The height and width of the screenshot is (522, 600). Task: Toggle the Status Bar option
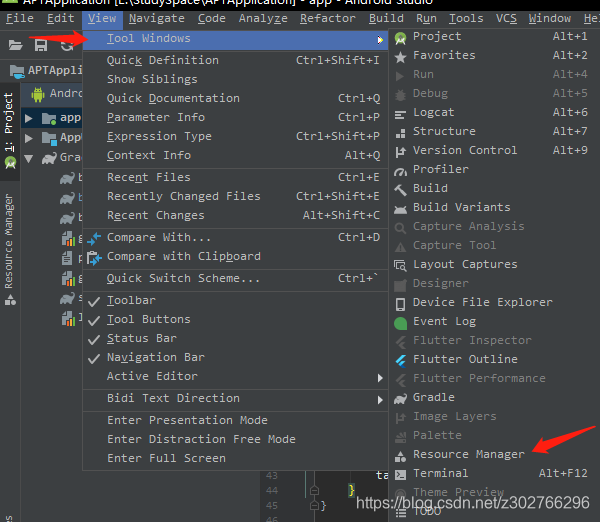(235, 339)
